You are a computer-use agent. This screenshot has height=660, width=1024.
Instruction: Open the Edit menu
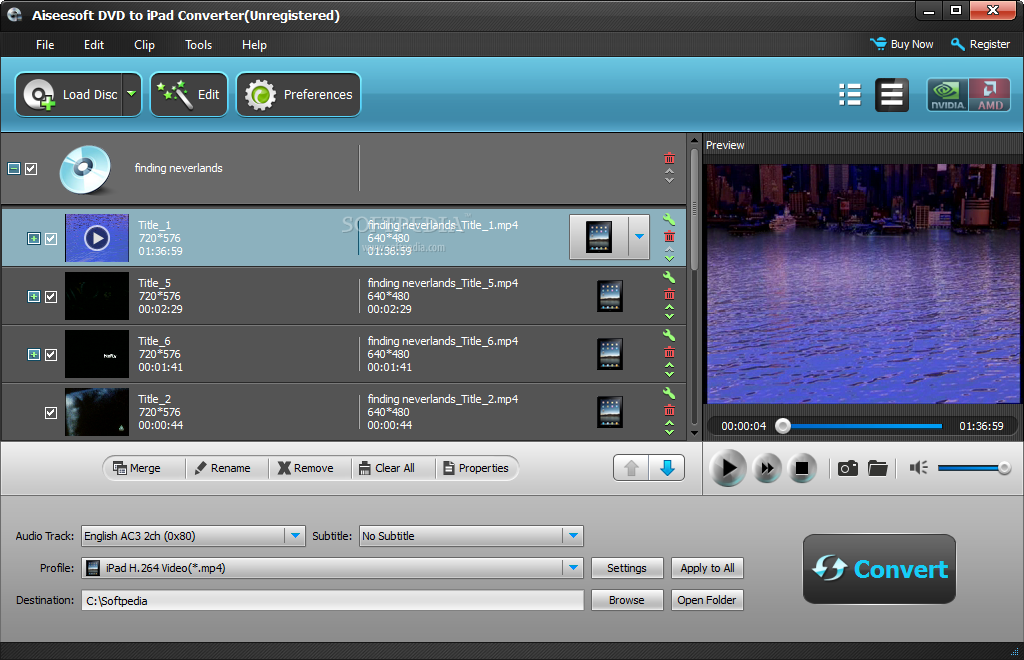click(94, 45)
